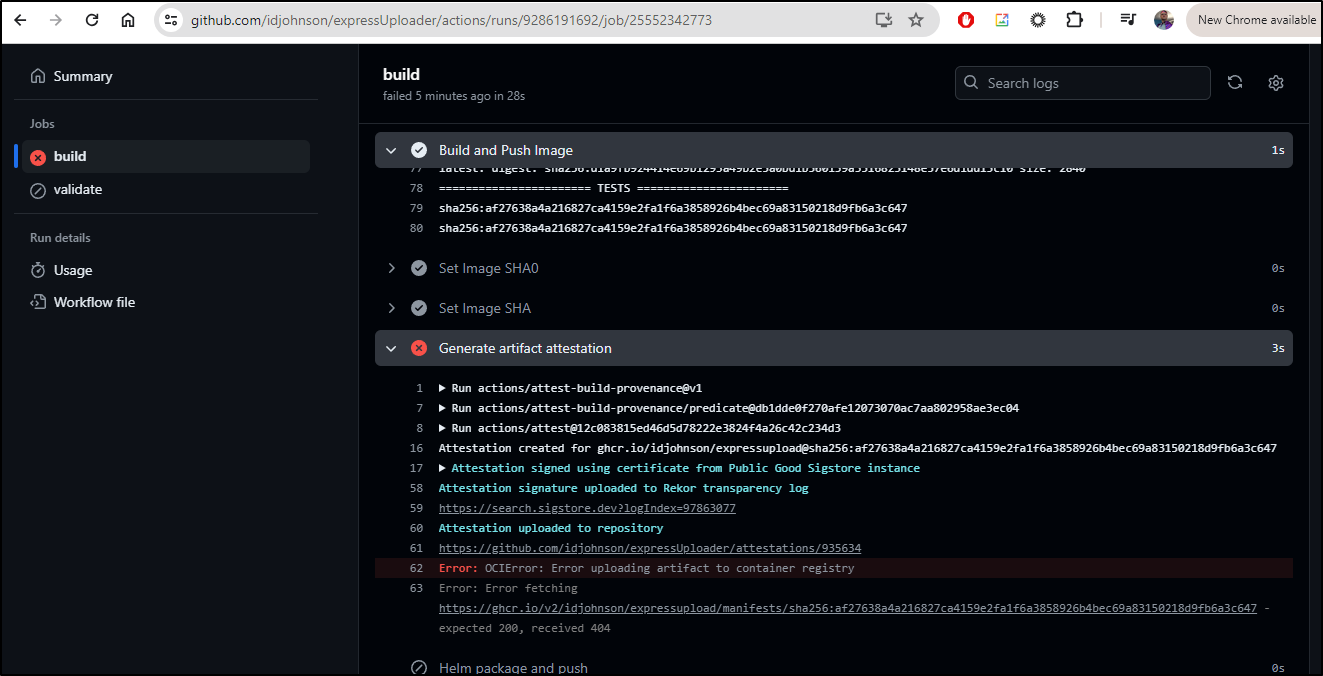Open the Extensions puzzle piece menu
1323x676 pixels.
1074,20
